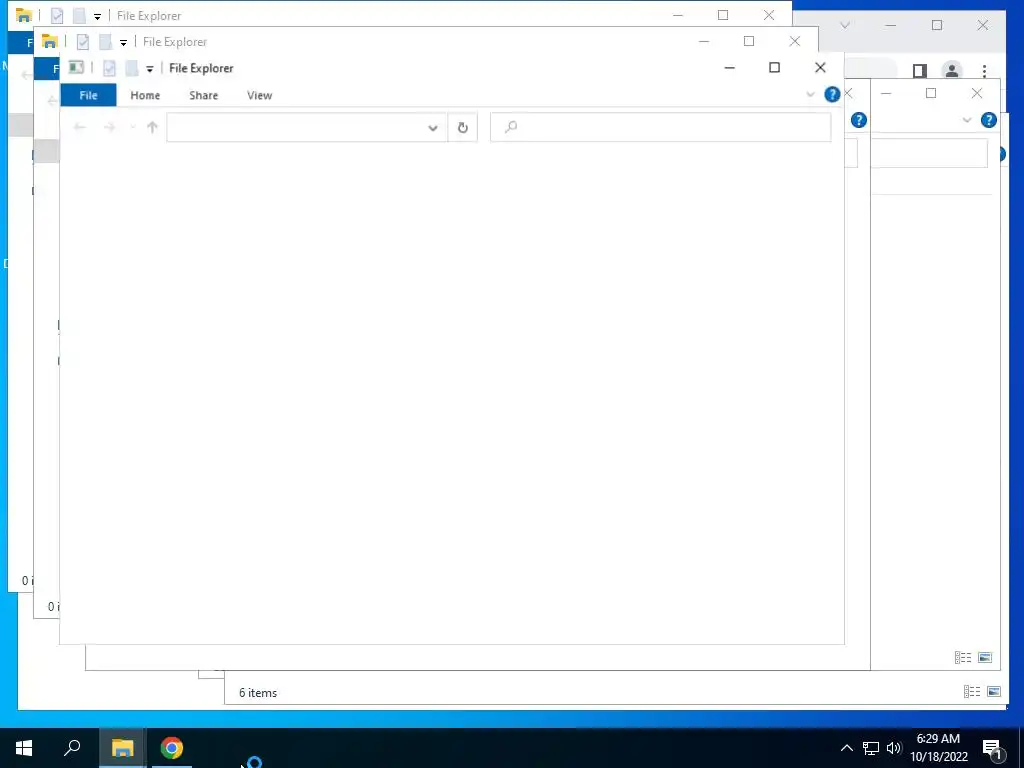Close the rearmost File Explorer window
Image resolution: width=1024 pixels, height=768 pixels.
point(769,15)
